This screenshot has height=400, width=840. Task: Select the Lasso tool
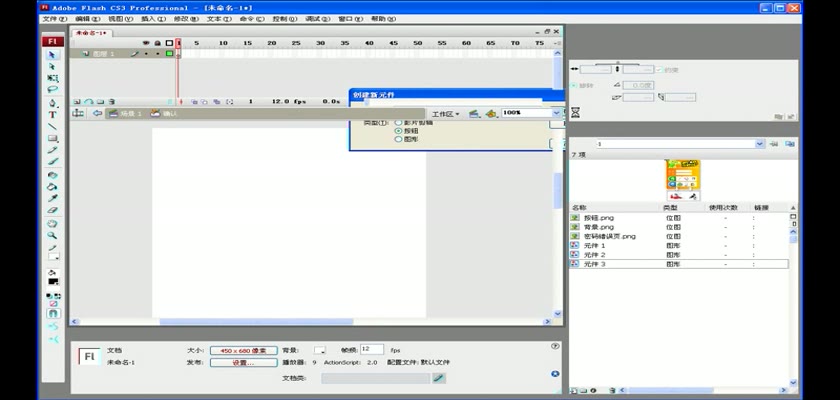click(x=52, y=89)
